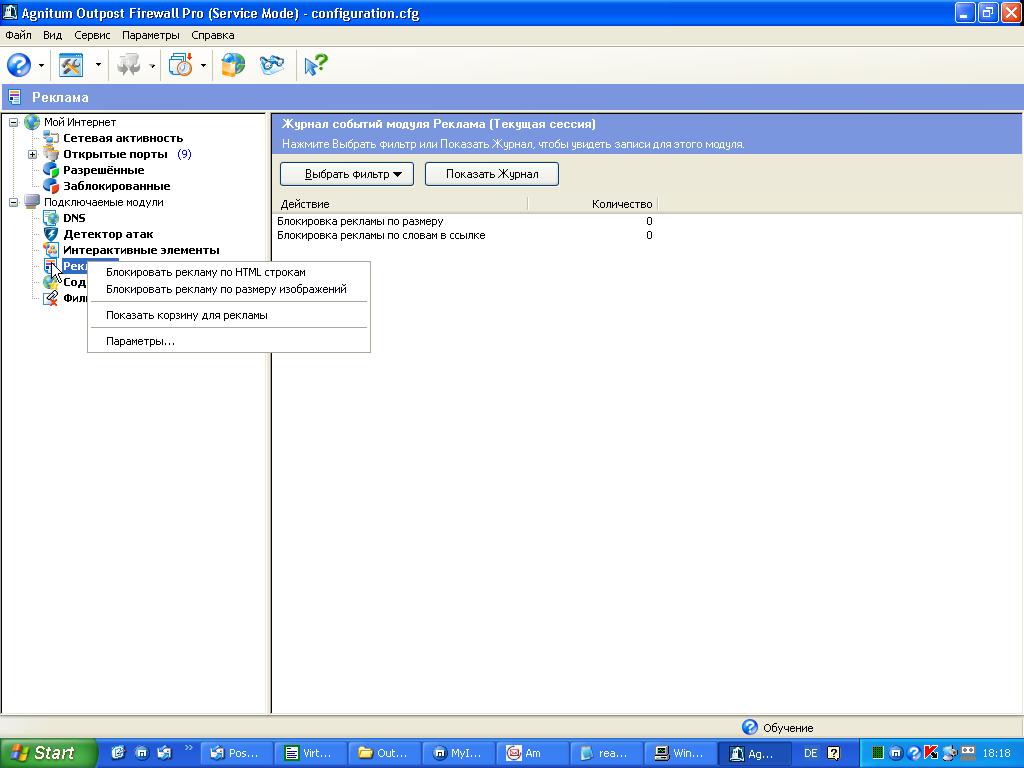Viewport: 1024px width, 768px height.
Task: Sort by the Количество column header
Action: [x=593, y=204]
